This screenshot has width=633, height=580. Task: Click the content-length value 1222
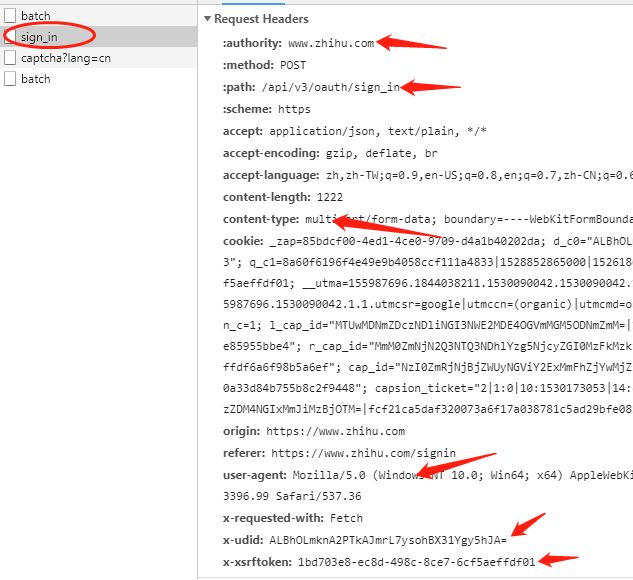[330, 197]
